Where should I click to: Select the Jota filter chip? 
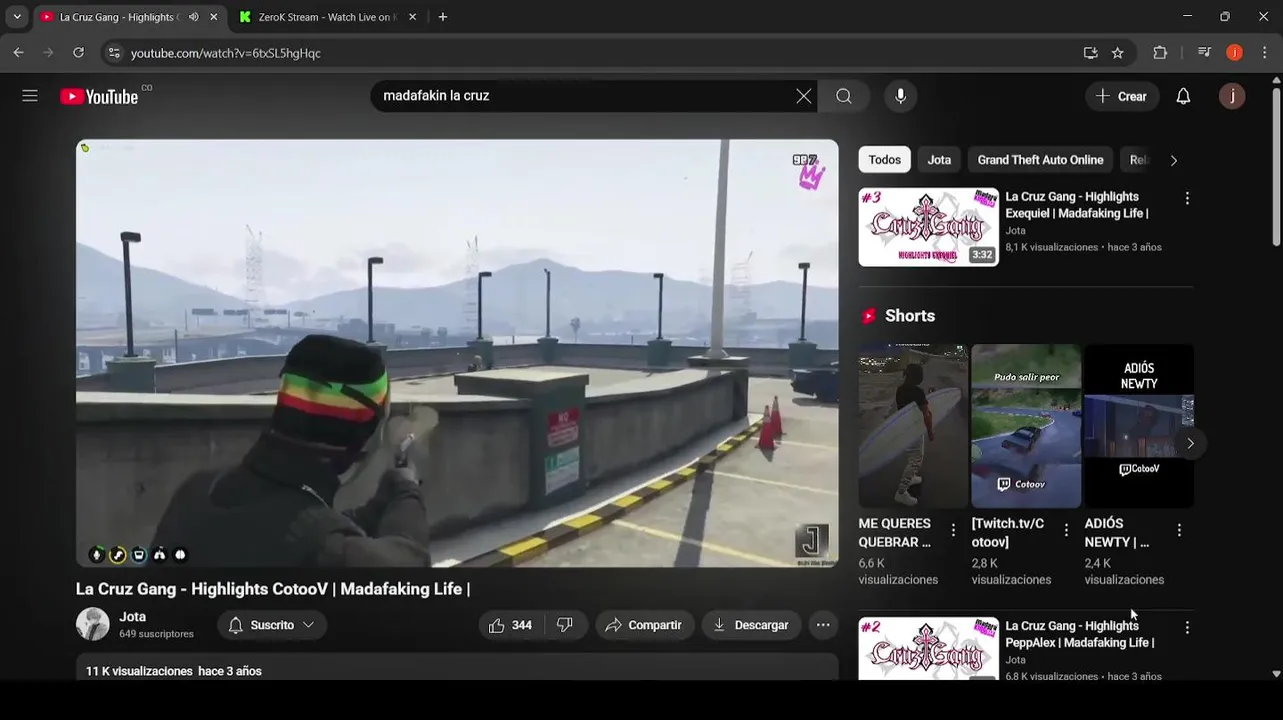939,160
